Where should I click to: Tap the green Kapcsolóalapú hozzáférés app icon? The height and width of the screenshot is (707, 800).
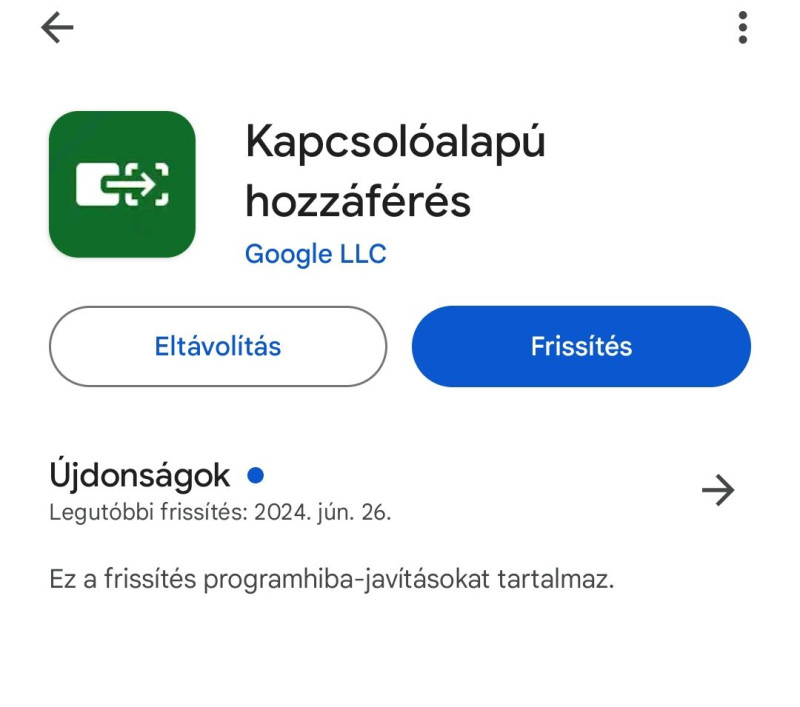[x=122, y=184]
